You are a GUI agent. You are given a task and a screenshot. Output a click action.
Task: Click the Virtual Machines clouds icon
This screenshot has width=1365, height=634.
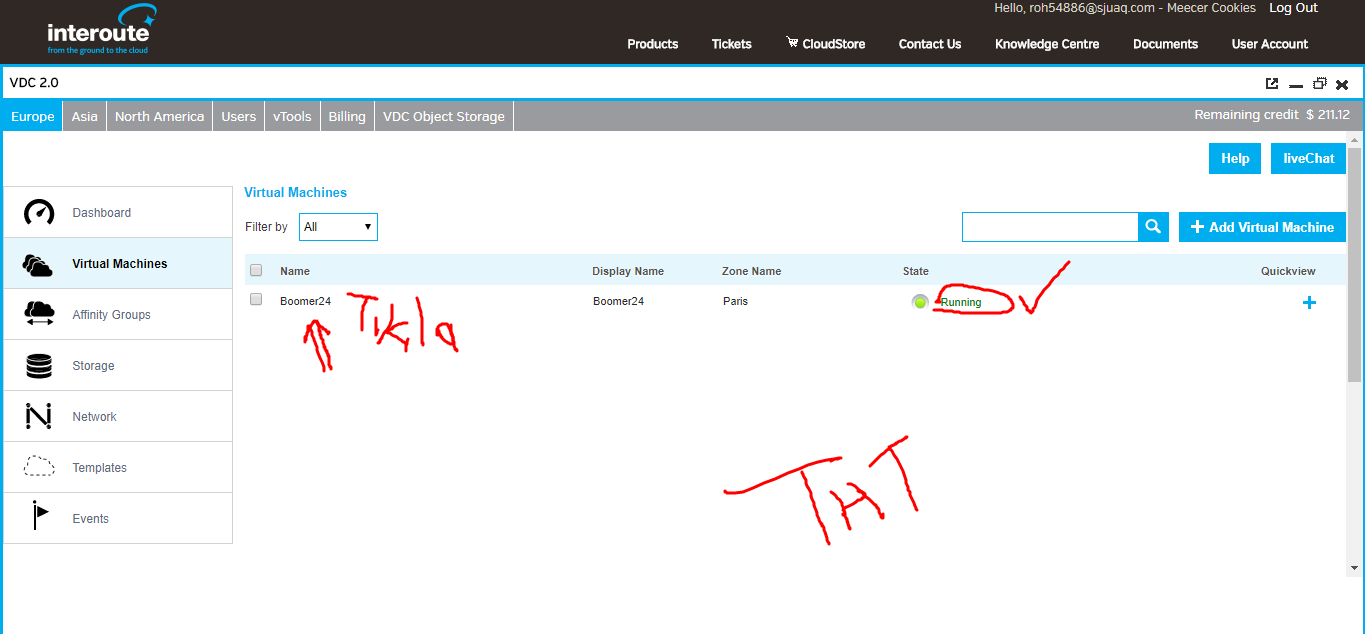point(38,264)
